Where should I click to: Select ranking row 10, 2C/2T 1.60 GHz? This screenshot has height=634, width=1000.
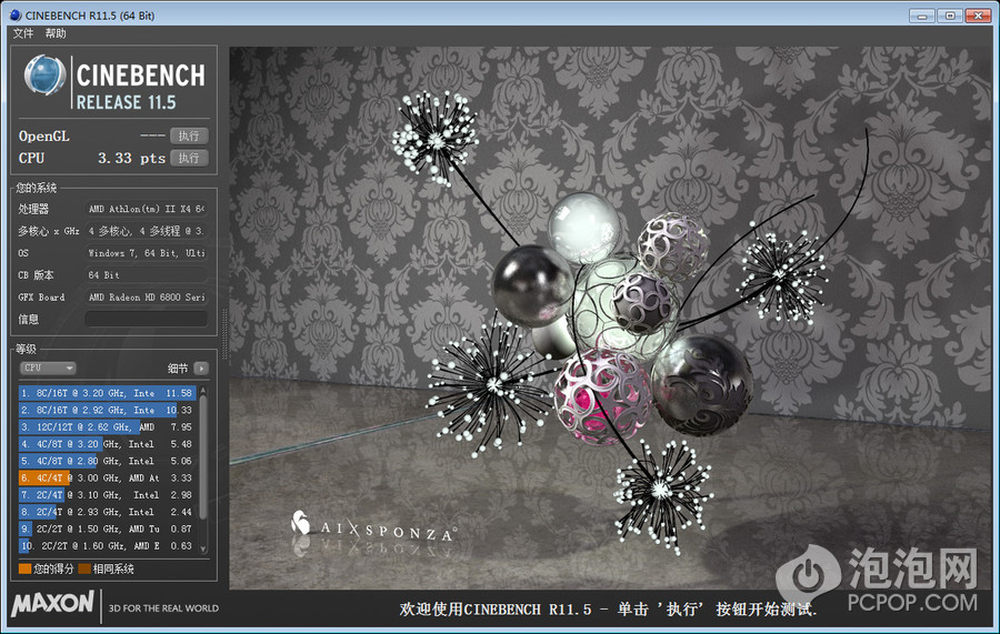[x=107, y=546]
